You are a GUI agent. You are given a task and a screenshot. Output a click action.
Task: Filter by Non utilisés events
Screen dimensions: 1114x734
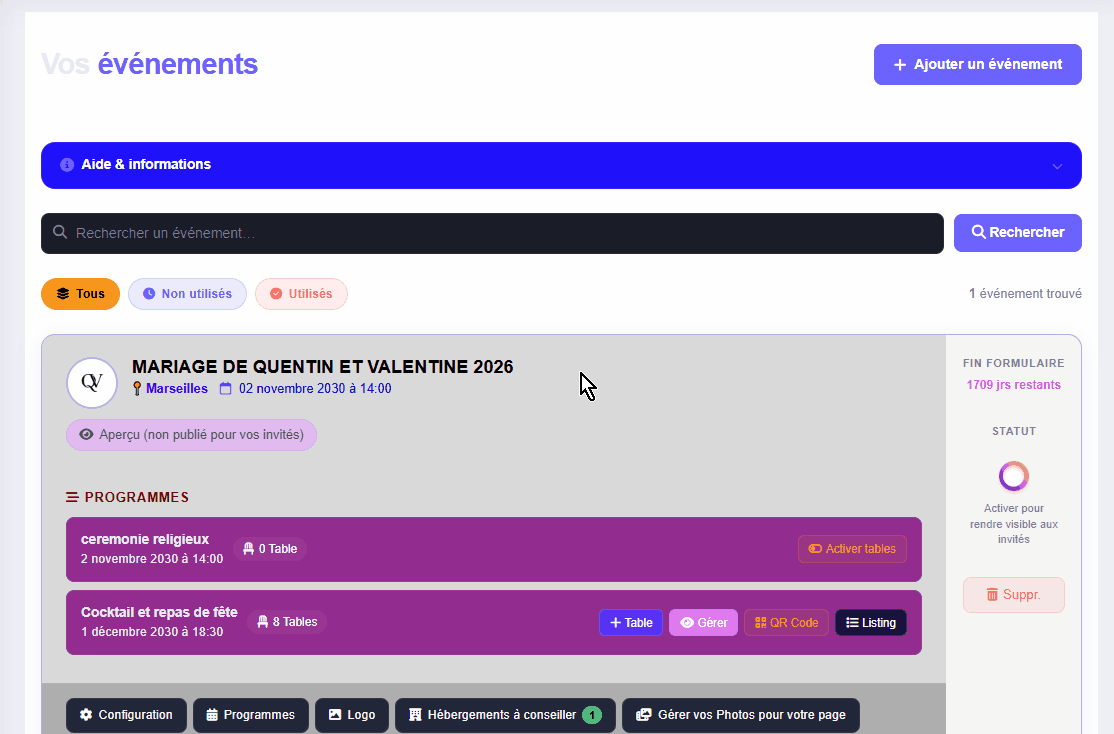[x=187, y=294]
